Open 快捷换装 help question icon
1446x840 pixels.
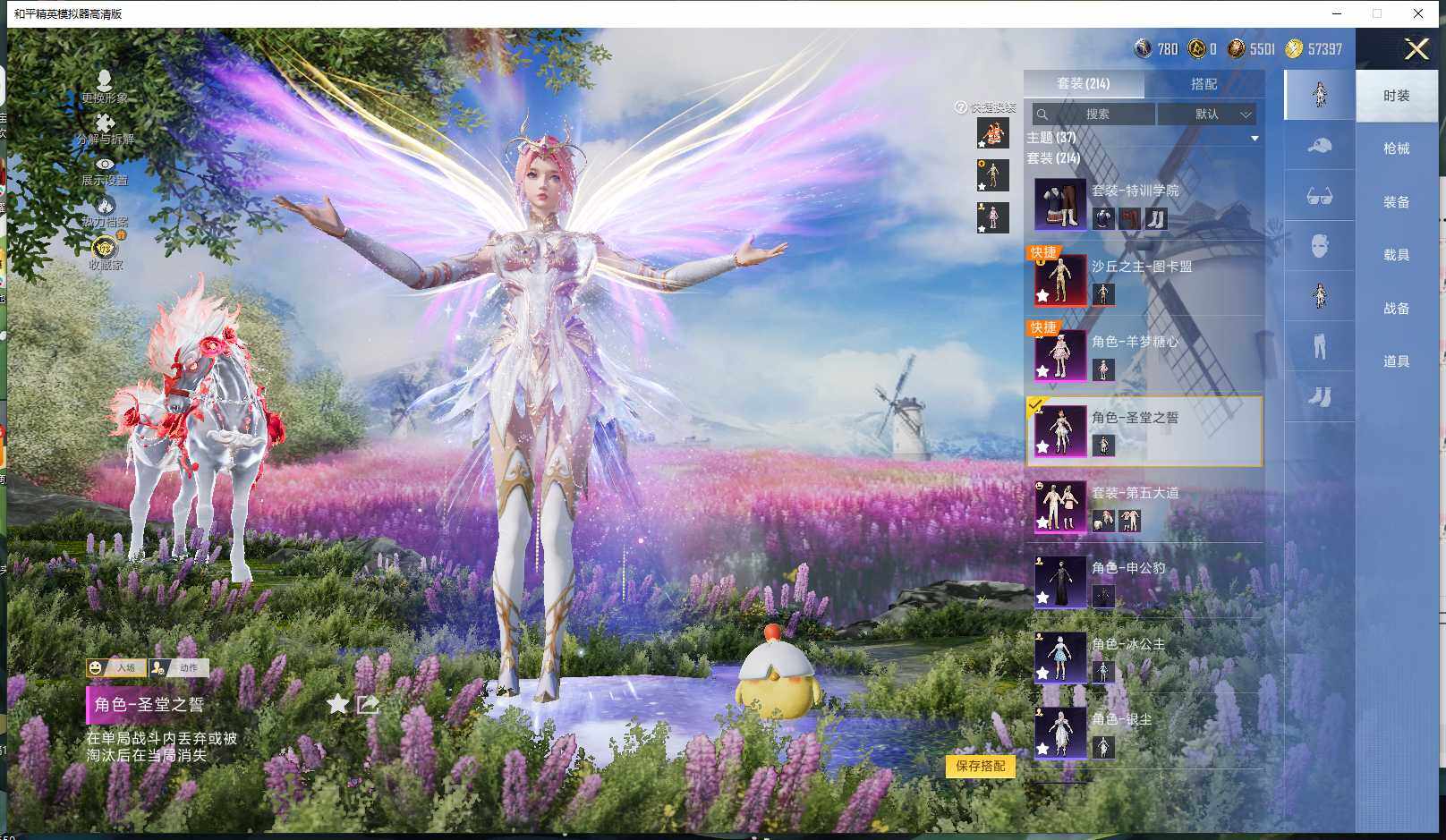[961, 107]
